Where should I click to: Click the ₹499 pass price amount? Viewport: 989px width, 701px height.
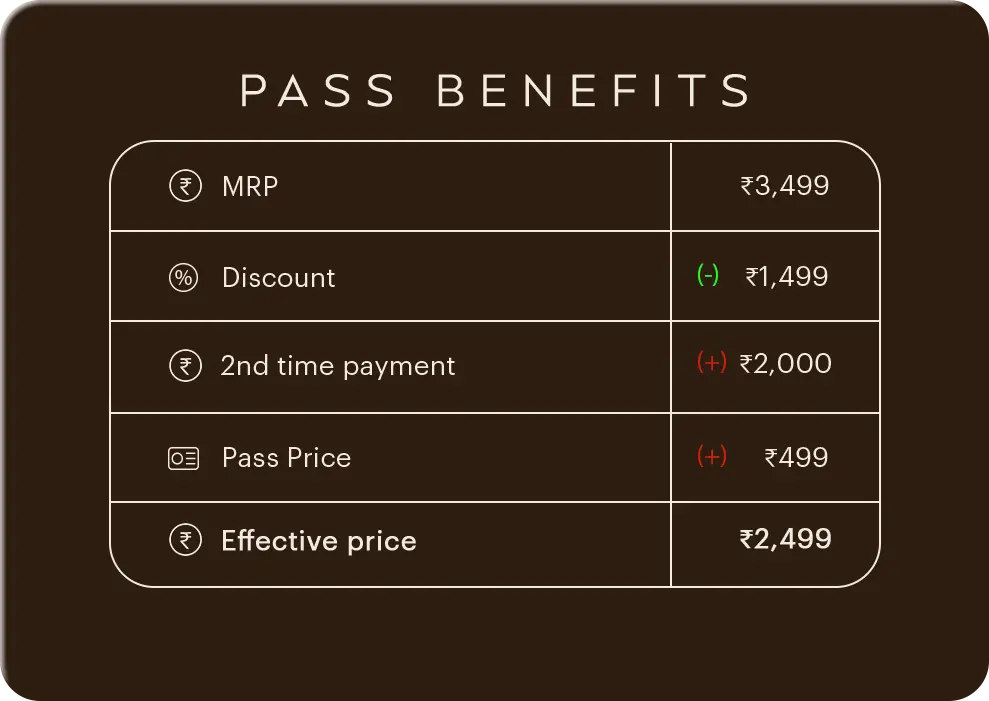796,457
